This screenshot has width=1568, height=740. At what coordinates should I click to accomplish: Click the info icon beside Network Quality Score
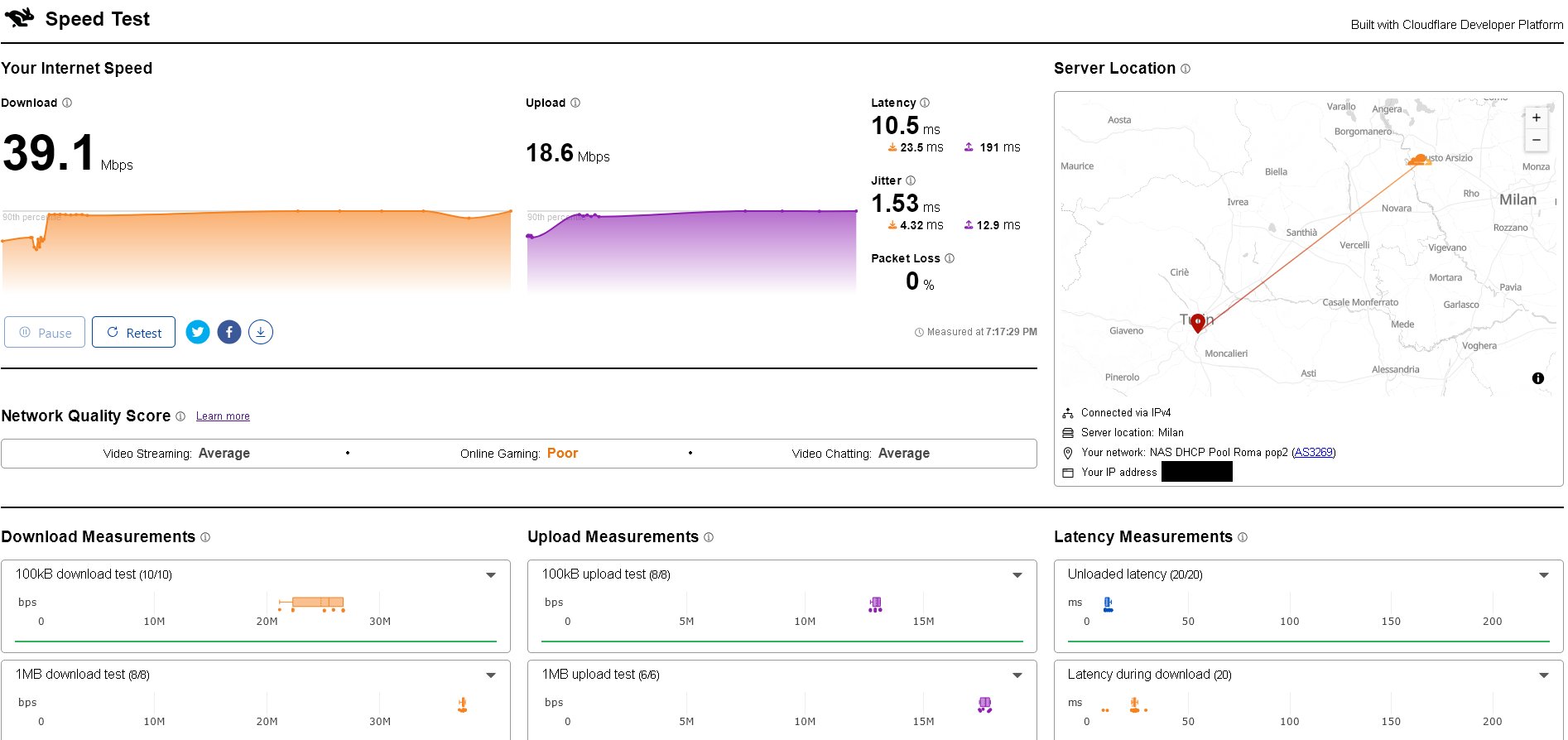point(180,416)
